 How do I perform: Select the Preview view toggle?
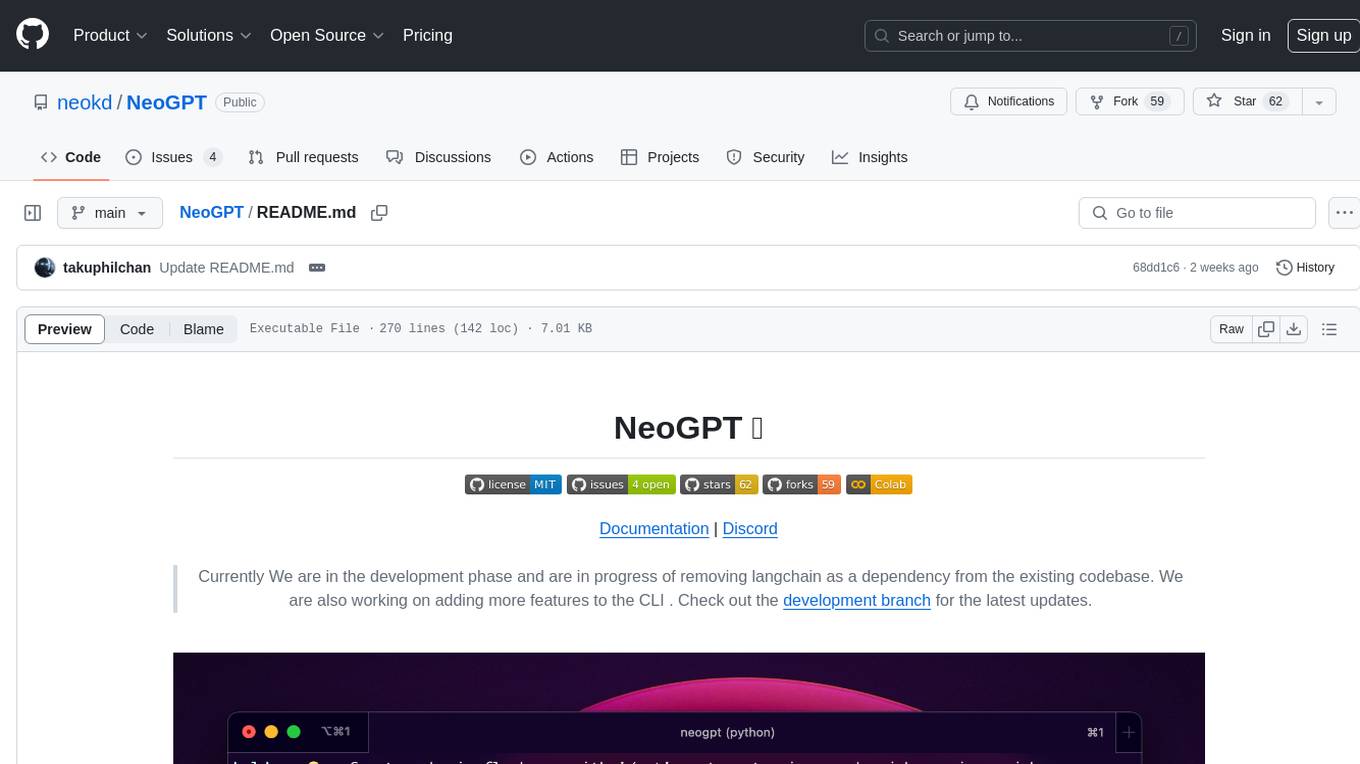[65, 329]
